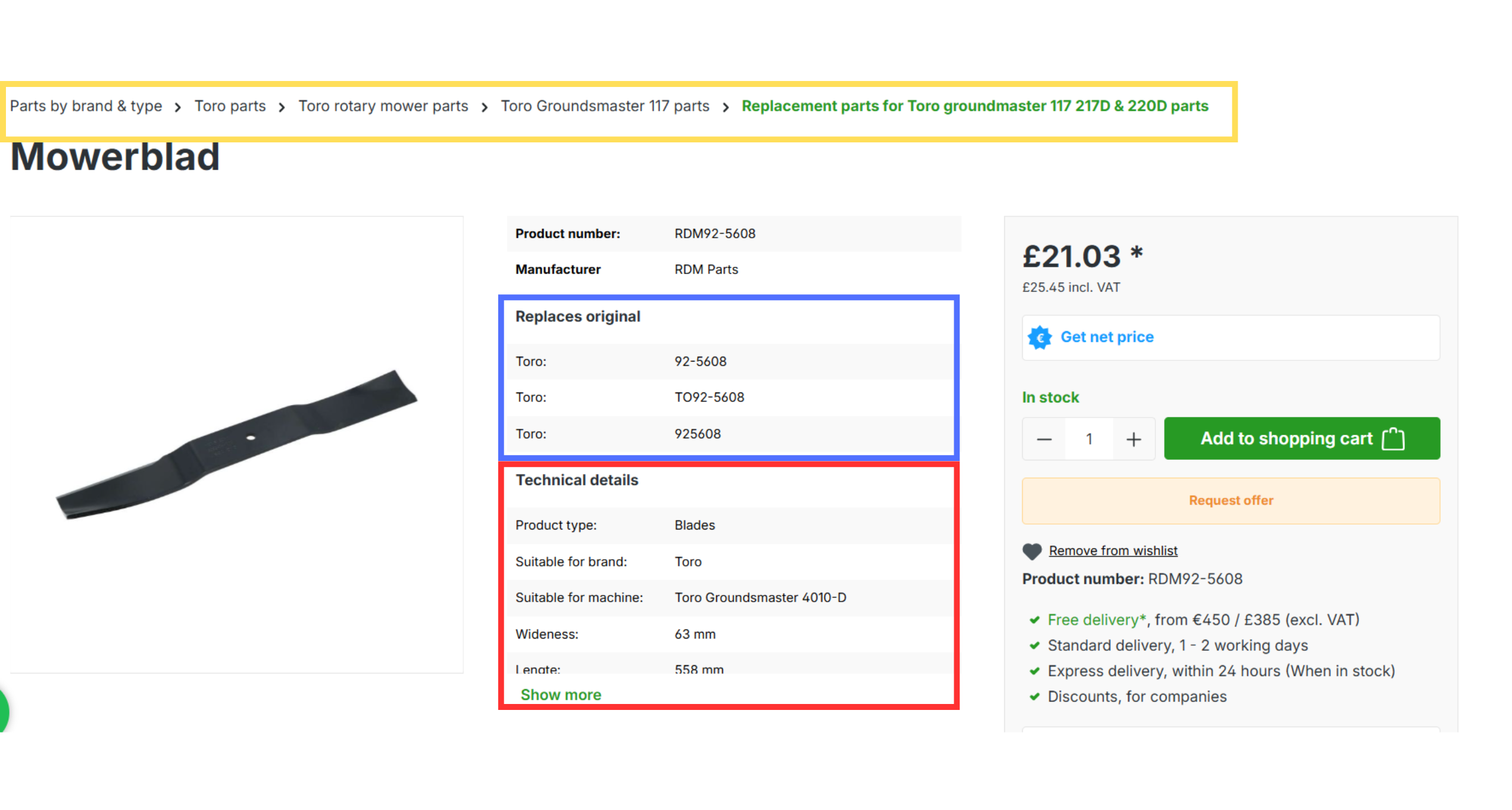
Task: Click product number value 'RDM92-5608' in table
Action: coord(715,233)
